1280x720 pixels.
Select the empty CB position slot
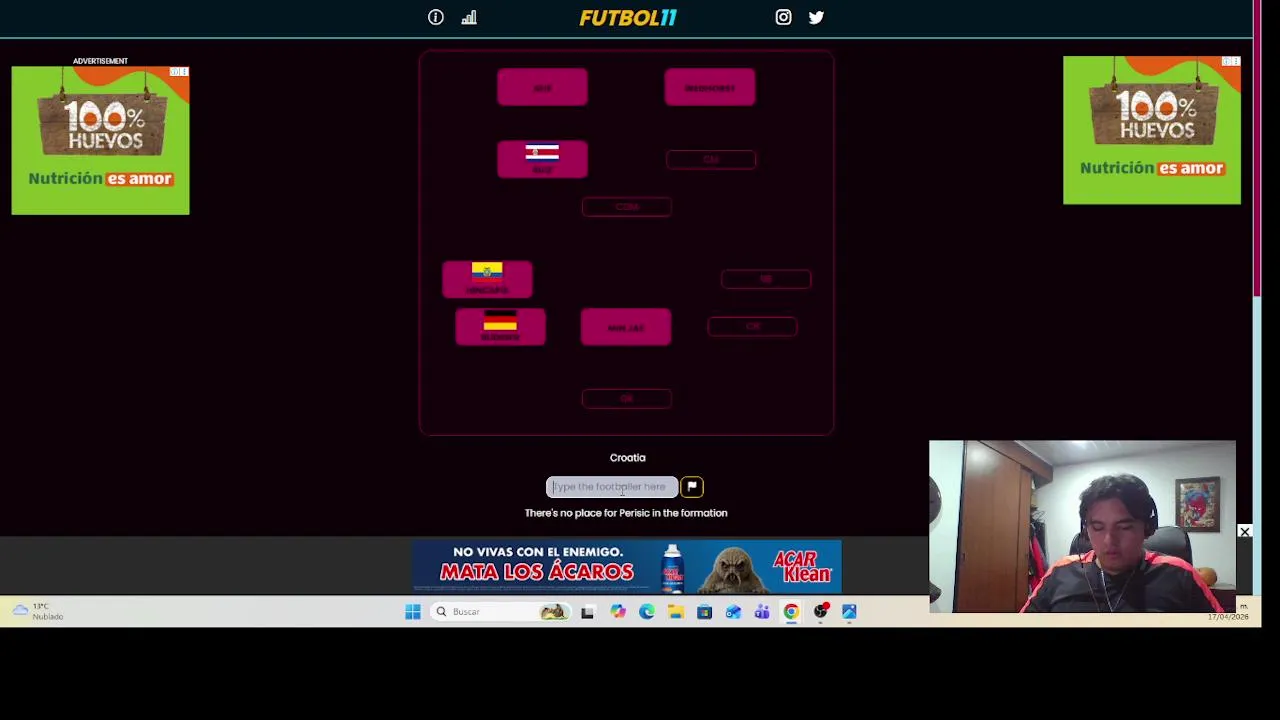coord(752,326)
